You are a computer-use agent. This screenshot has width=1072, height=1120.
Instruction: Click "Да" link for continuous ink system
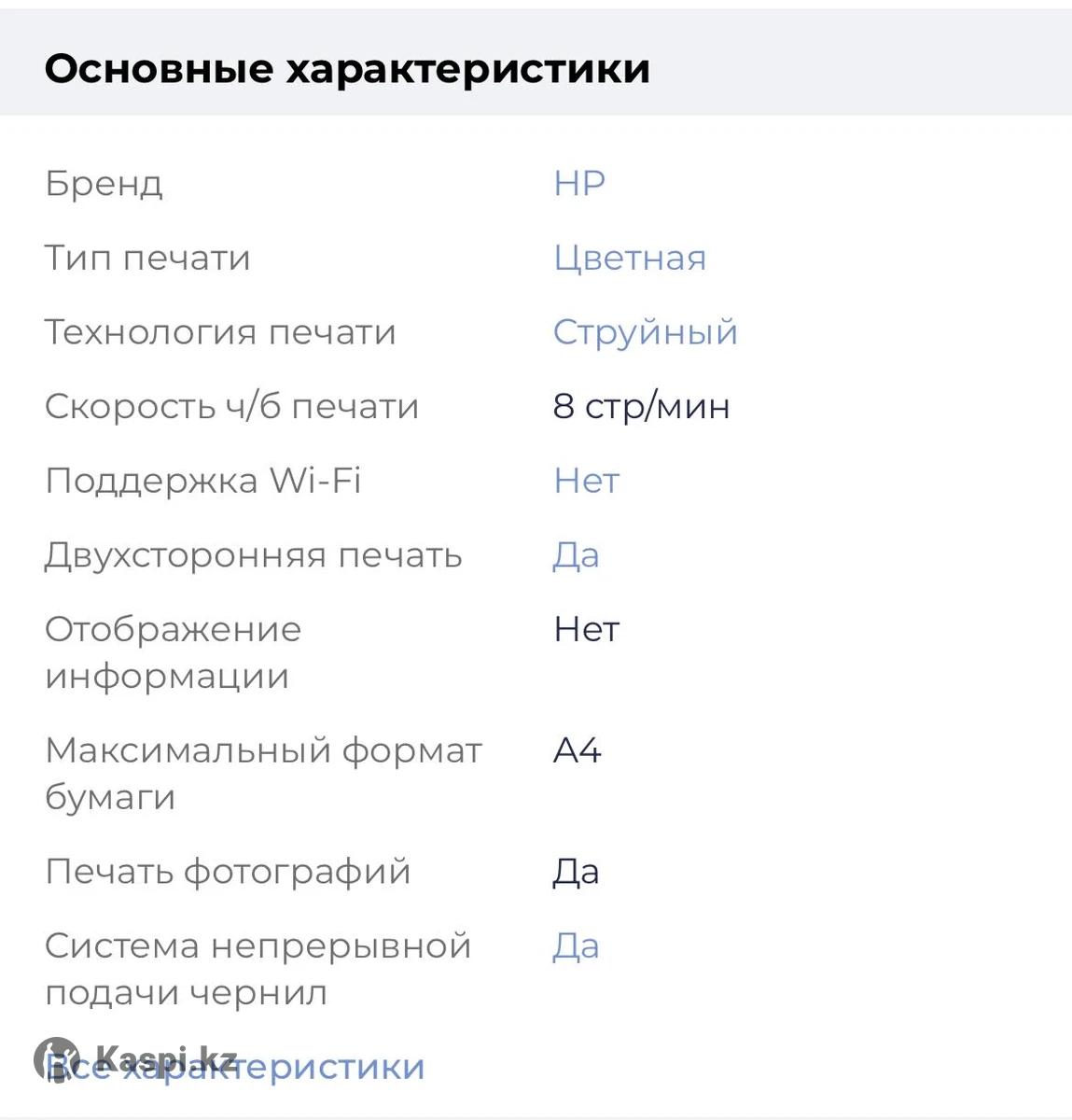click(576, 946)
